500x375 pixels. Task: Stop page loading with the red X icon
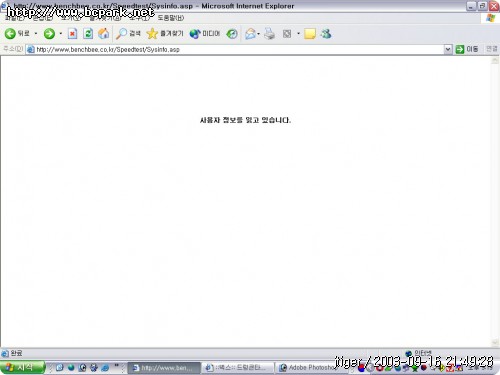pyautogui.click(x=72, y=33)
